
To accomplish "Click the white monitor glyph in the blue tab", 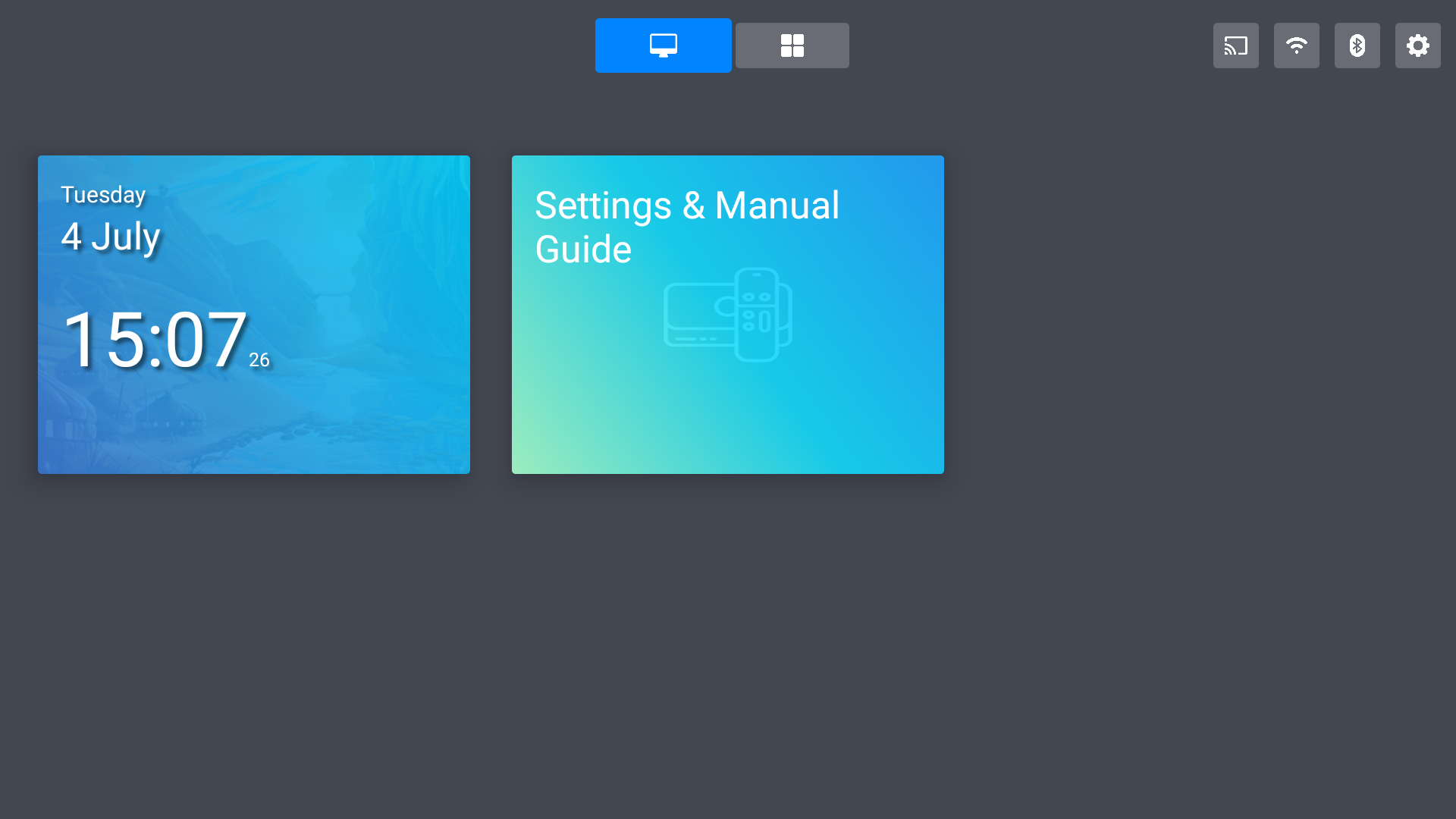I will tap(663, 45).
